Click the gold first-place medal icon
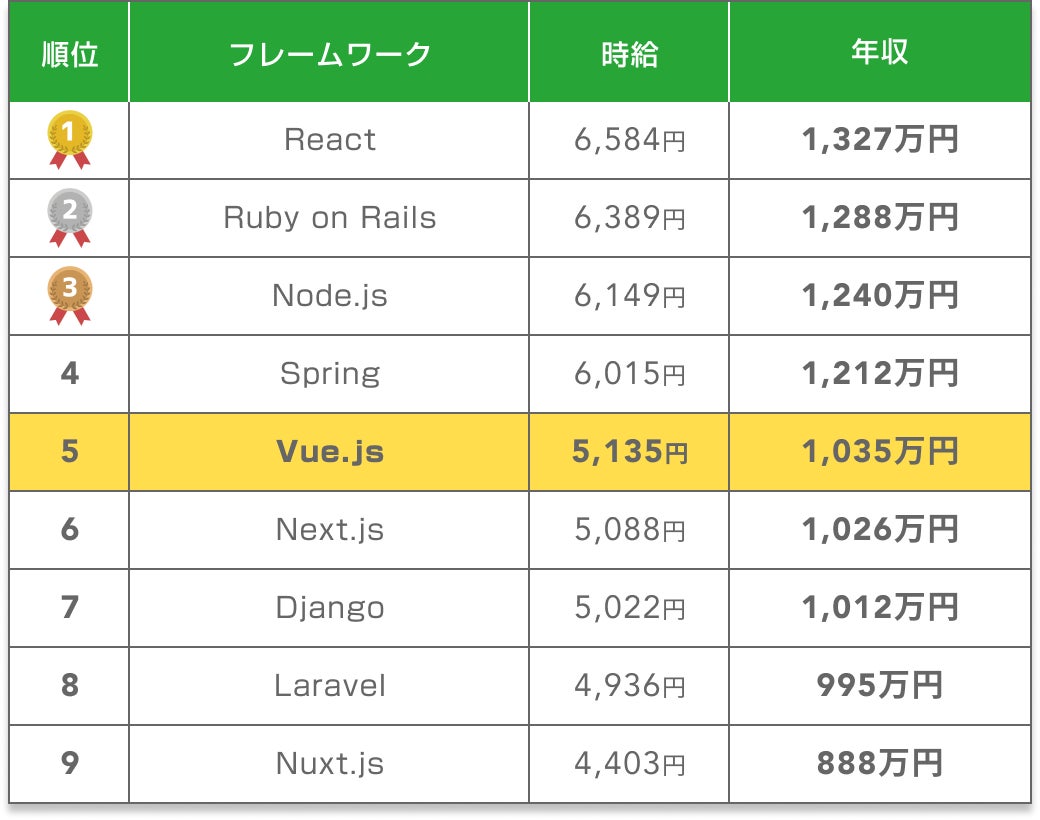The height and width of the screenshot is (820, 1040). coord(70,139)
